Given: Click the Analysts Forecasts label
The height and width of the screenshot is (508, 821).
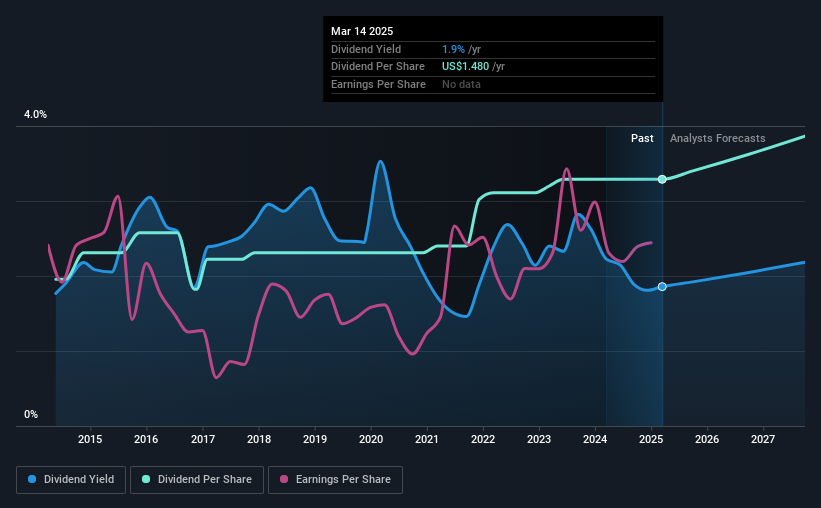Looking at the screenshot, I should (x=717, y=138).
